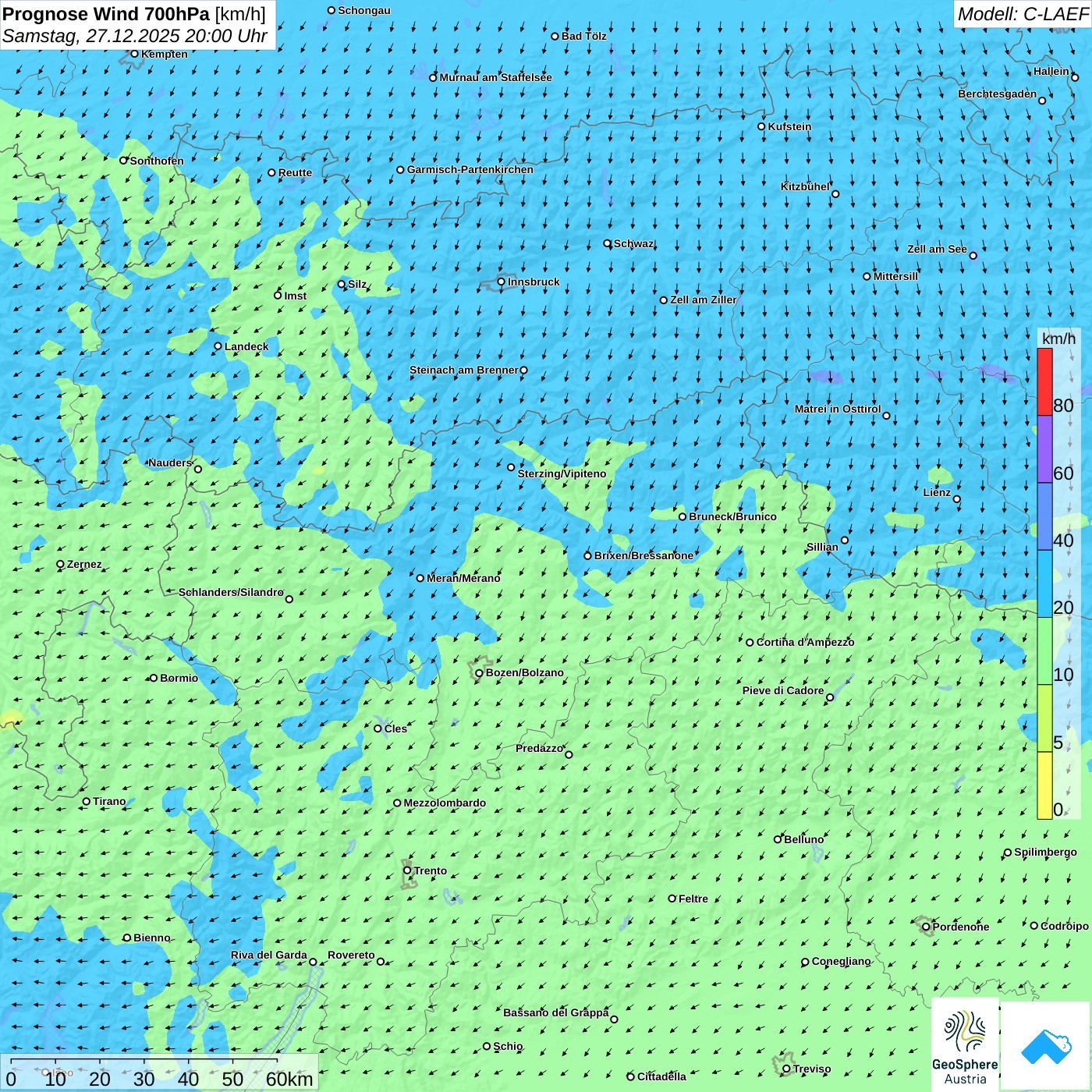Click the Treviso city marker
Viewport: 1092px width, 1092px height.
[786, 1069]
